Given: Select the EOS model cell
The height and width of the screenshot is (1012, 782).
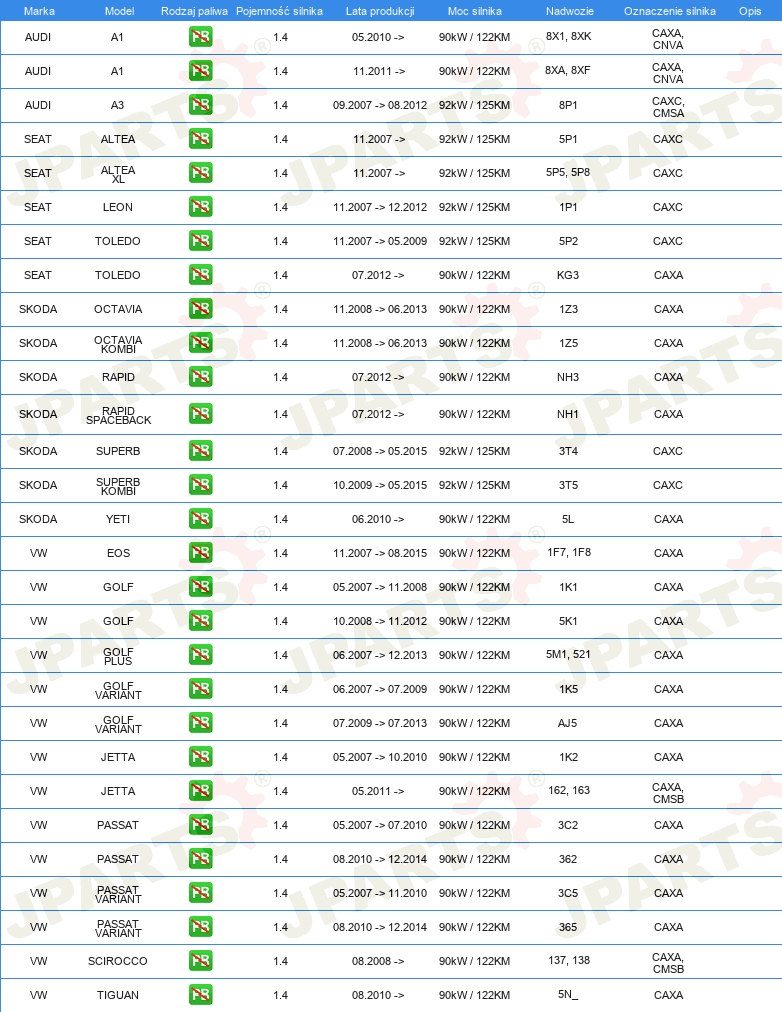Looking at the screenshot, I should (x=118, y=553).
